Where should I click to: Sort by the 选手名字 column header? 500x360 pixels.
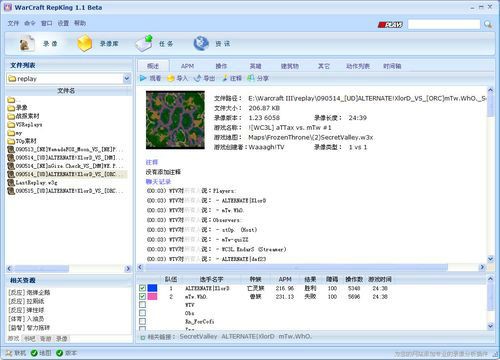click(x=211, y=279)
